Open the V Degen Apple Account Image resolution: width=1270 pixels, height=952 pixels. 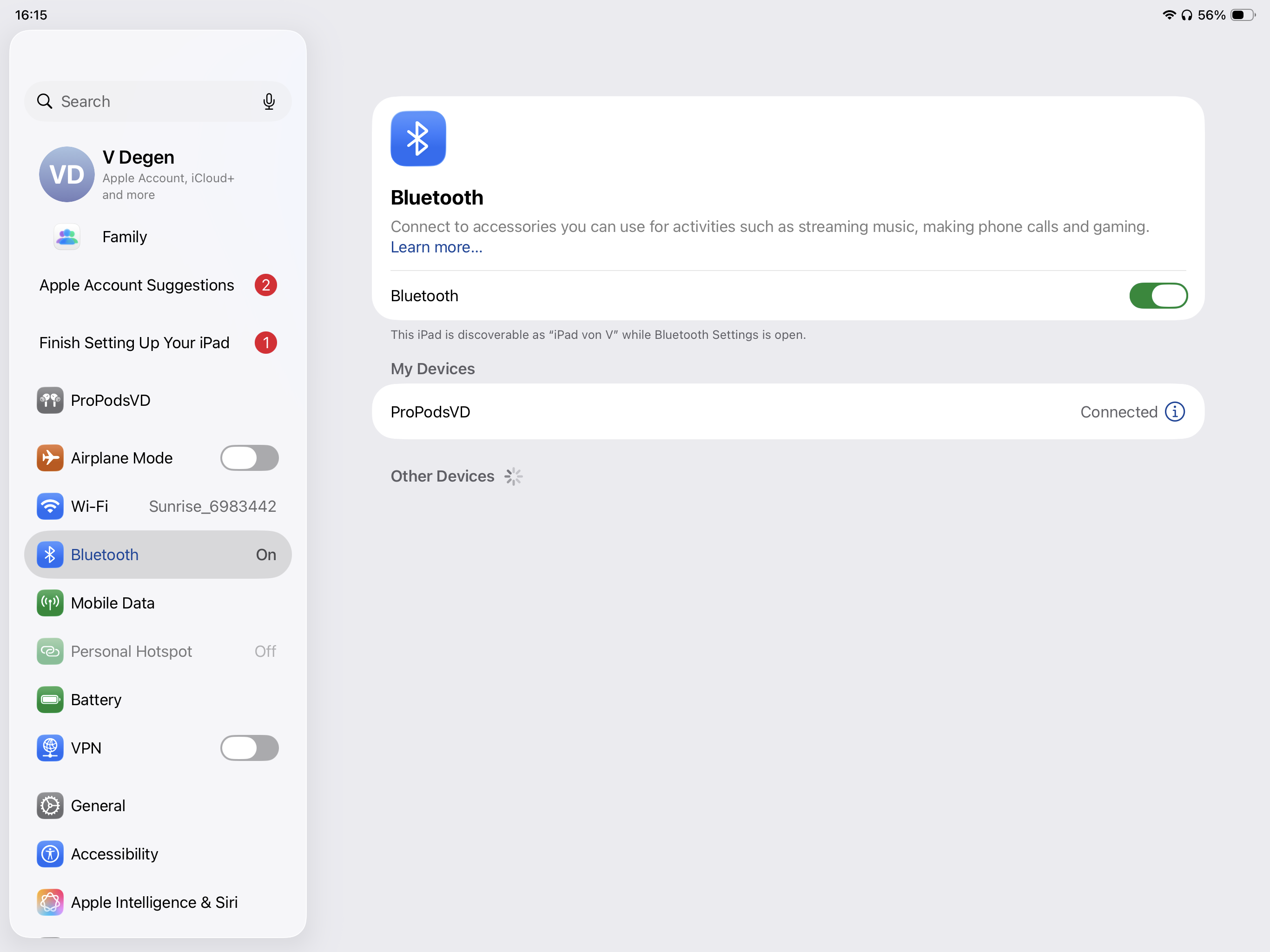[158, 175]
